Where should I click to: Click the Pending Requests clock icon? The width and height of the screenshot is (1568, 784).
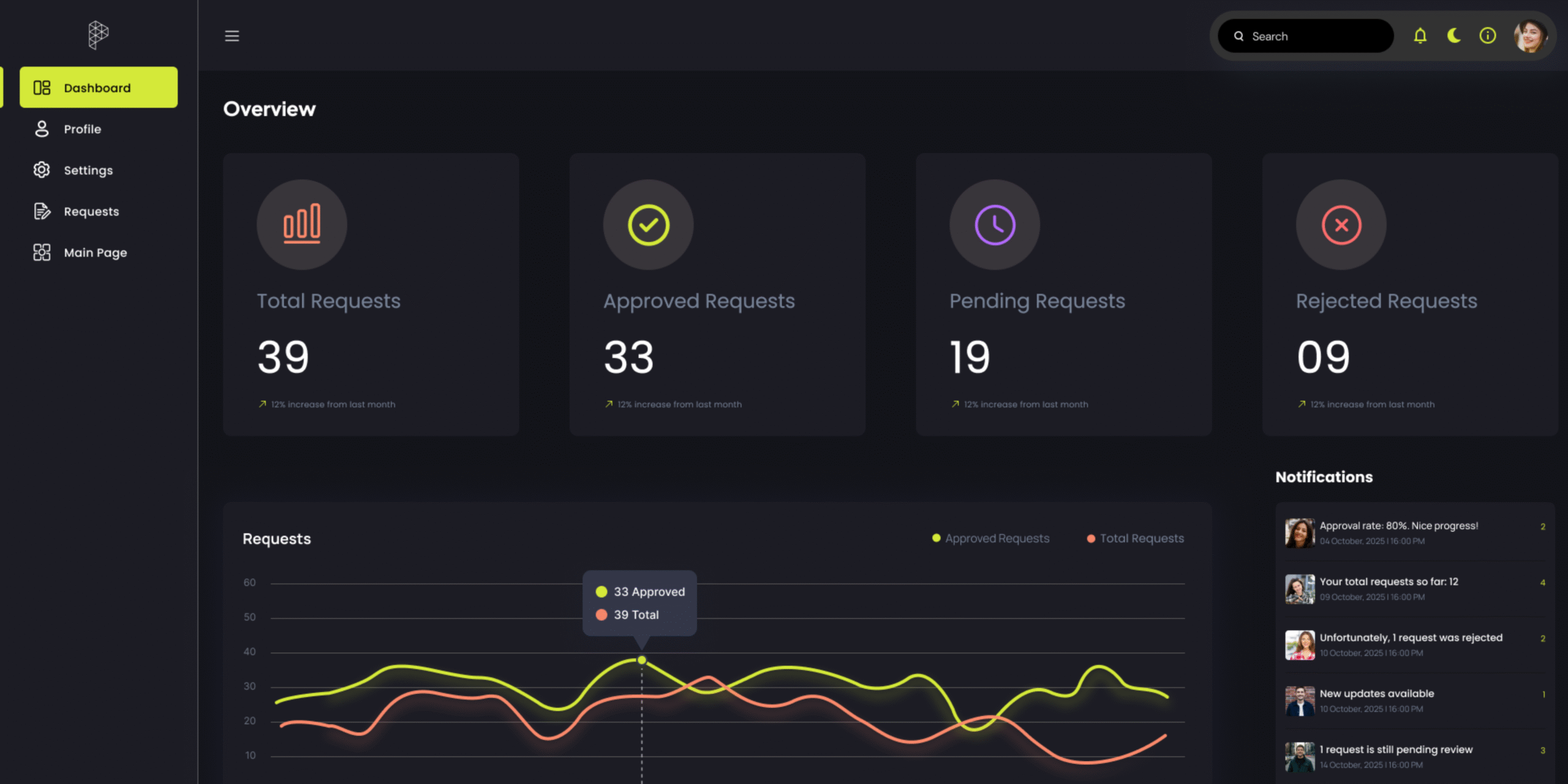pos(994,224)
